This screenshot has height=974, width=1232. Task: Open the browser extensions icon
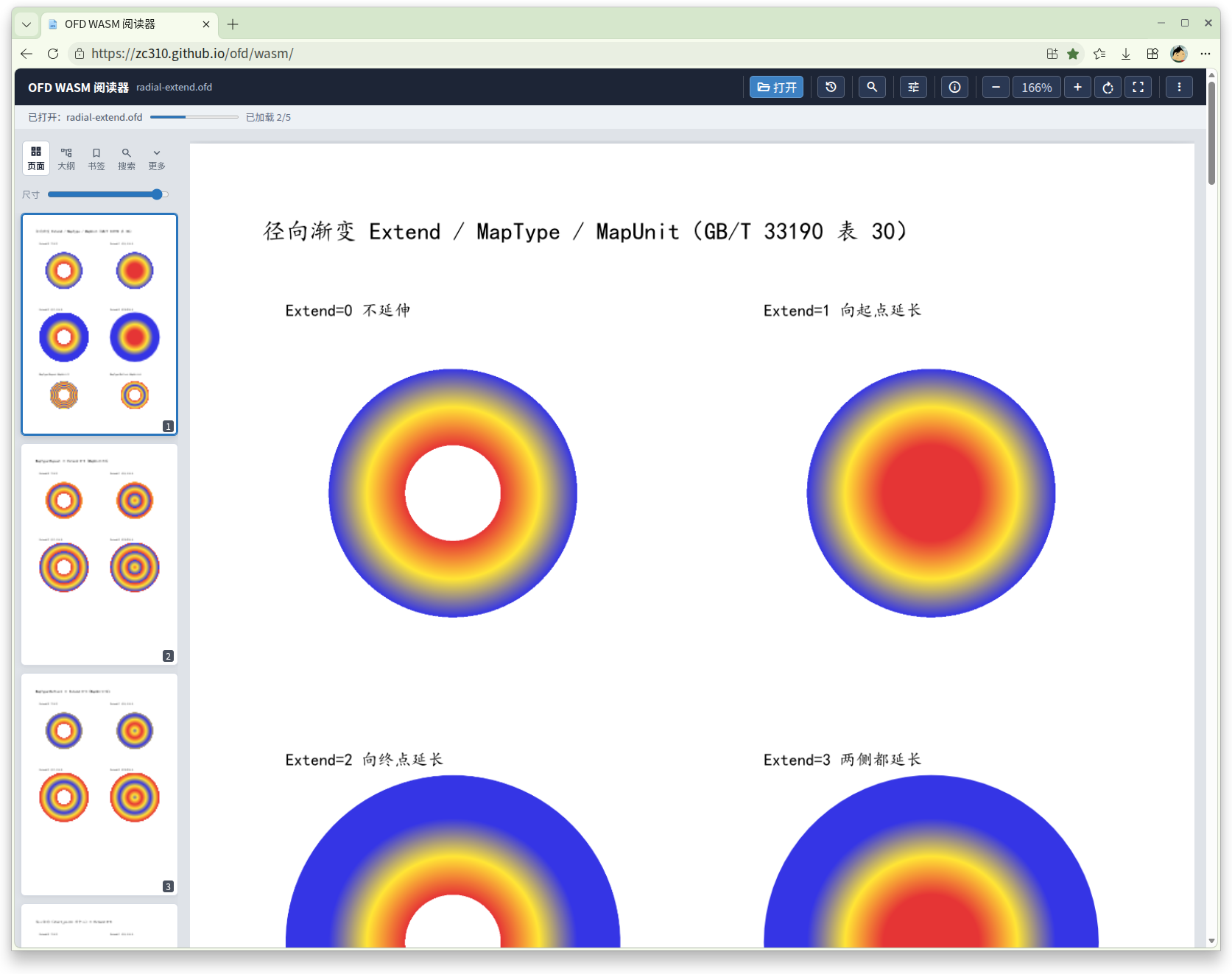click(1152, 53)
